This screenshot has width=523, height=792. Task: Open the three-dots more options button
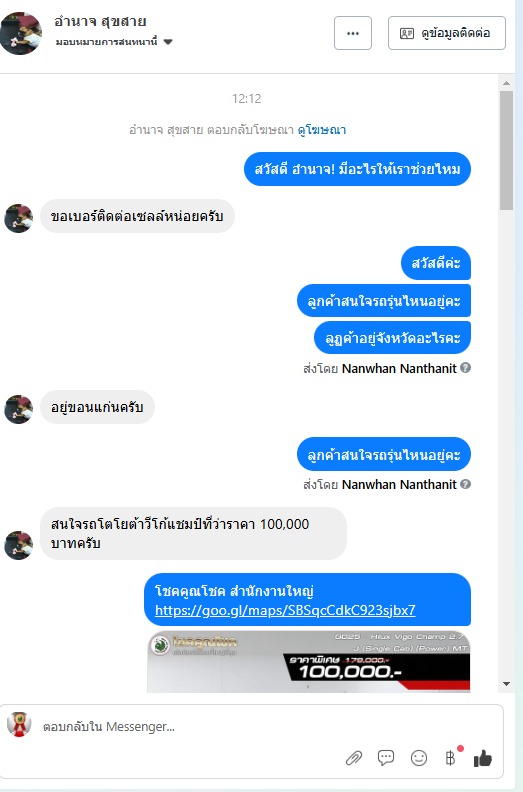point(353,33)
